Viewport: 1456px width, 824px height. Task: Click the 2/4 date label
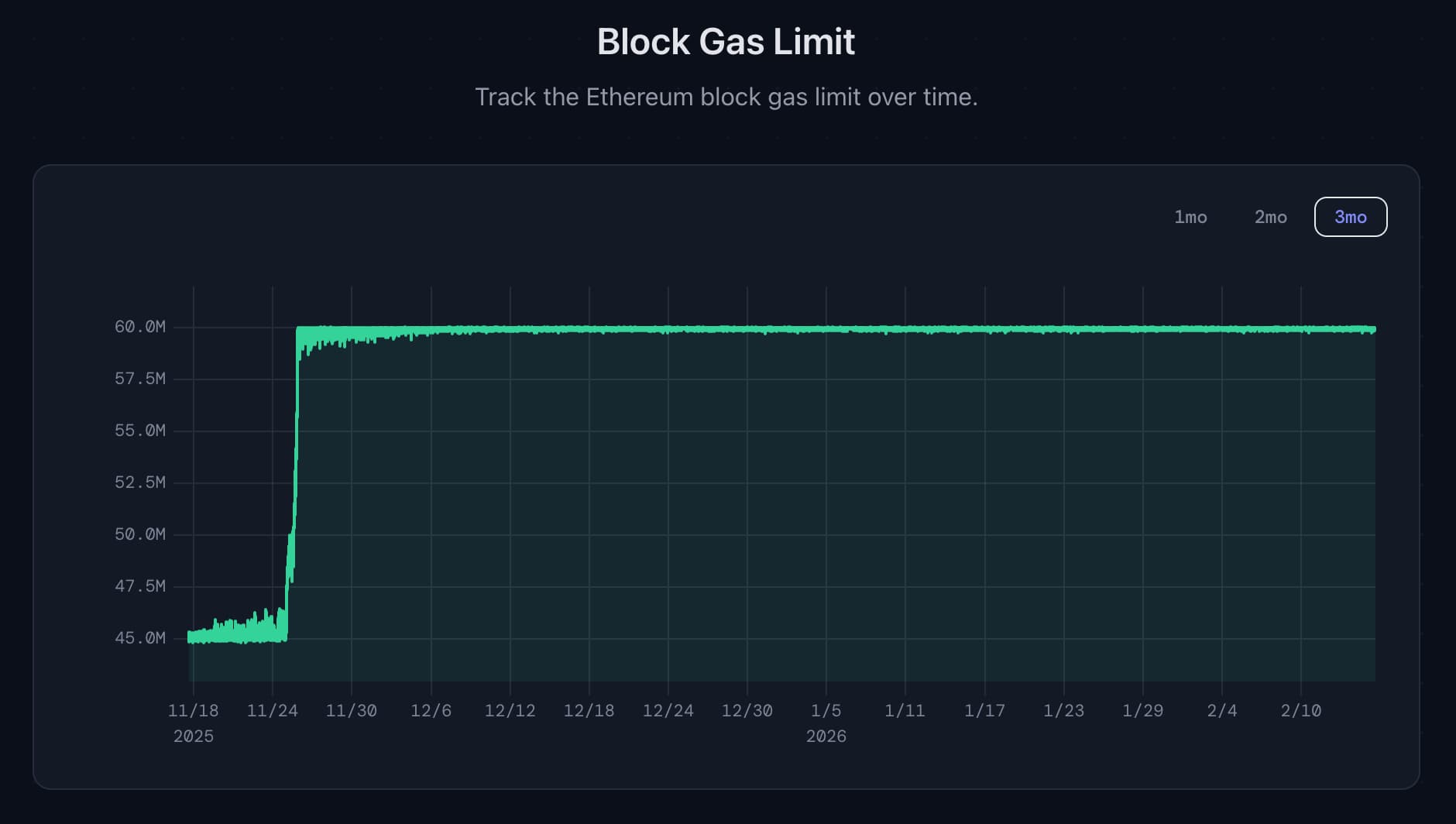(1221, 710)
